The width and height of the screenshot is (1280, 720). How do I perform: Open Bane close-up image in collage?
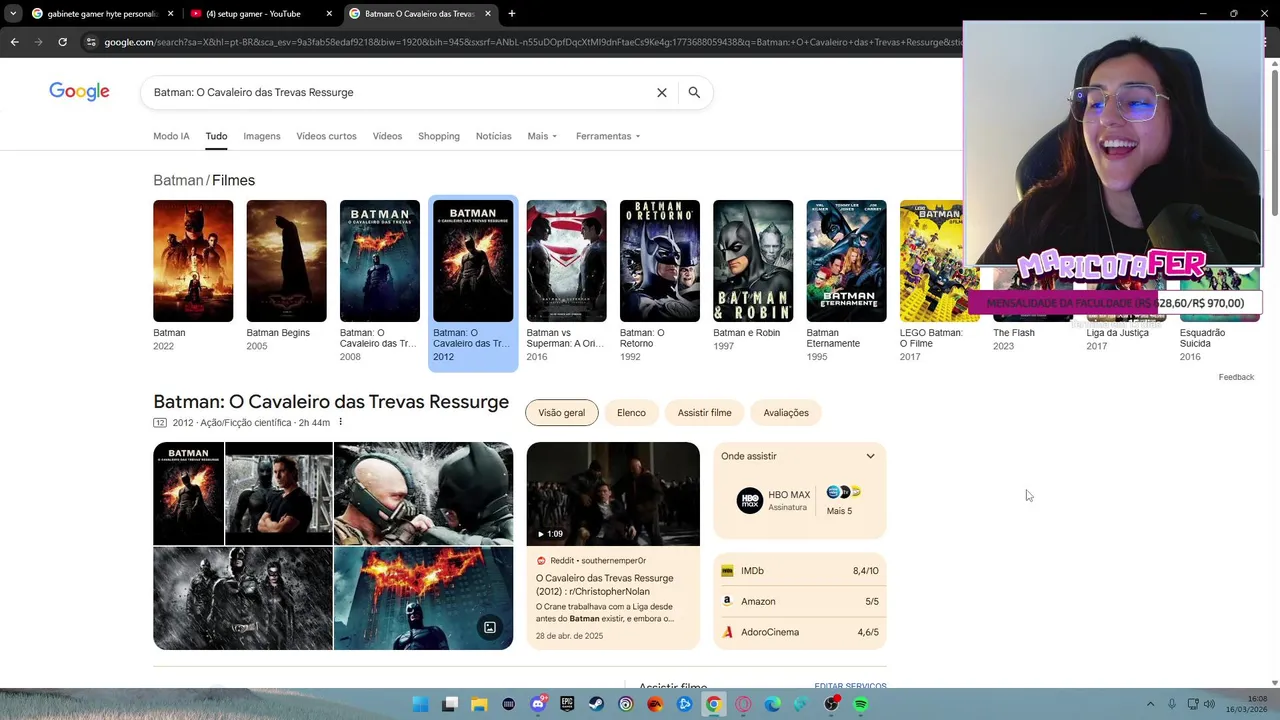423,494
